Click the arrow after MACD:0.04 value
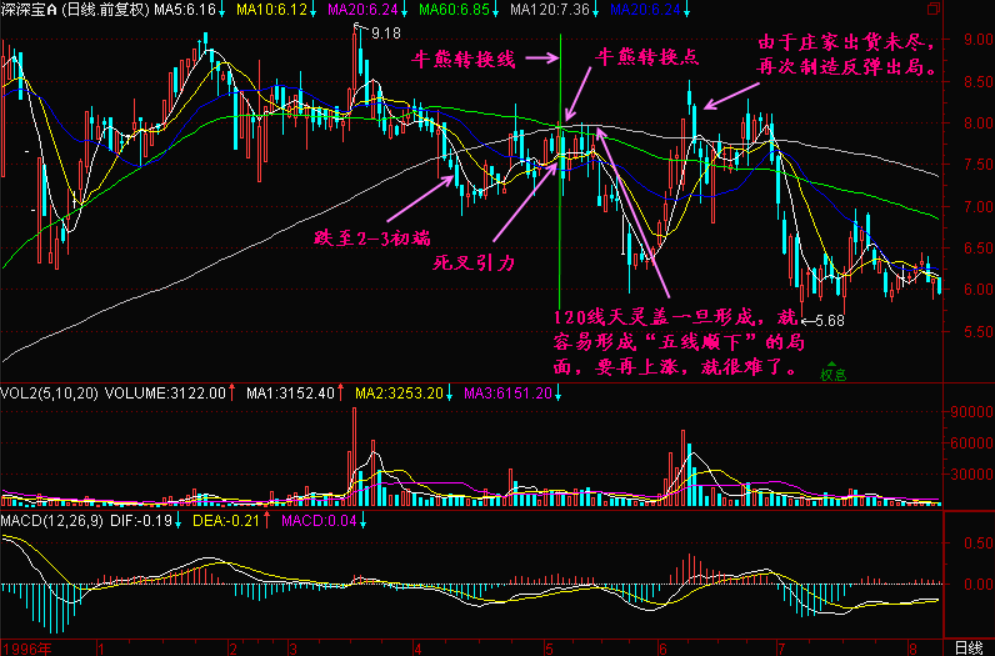 pyautogui.click(x=364, y=521)
